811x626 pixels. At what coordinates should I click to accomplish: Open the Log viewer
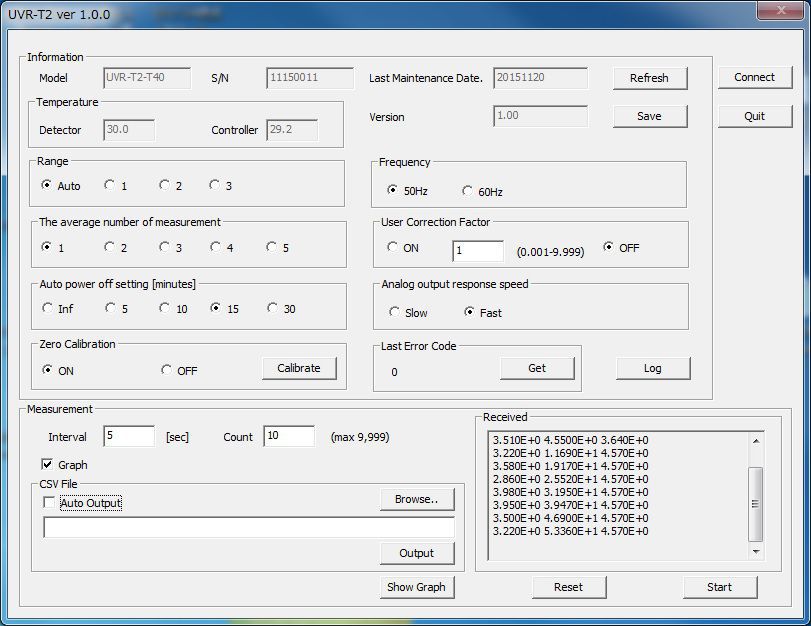(x=653, y=368)
